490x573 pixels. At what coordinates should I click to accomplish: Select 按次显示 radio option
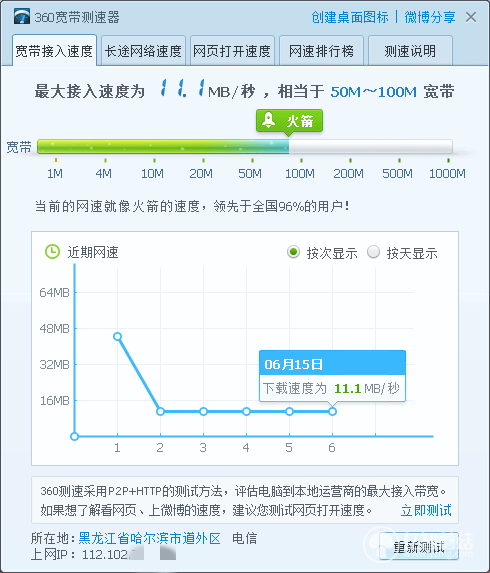click(293, 252)
